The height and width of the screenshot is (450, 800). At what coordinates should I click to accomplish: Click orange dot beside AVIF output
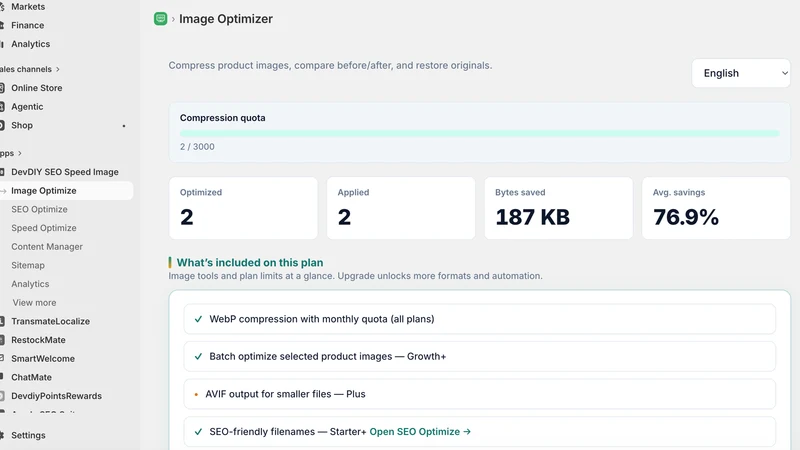coord(196,394)
